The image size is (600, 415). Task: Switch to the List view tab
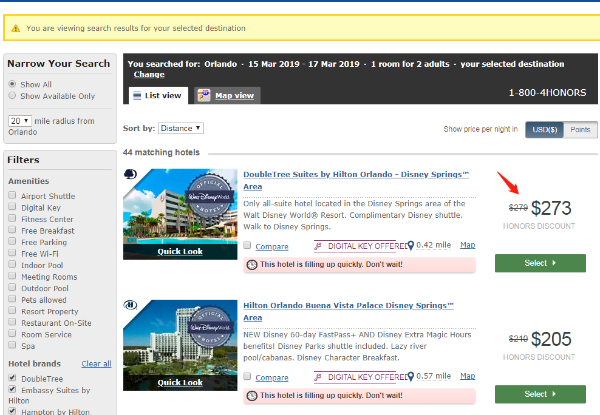coord(158,95)
